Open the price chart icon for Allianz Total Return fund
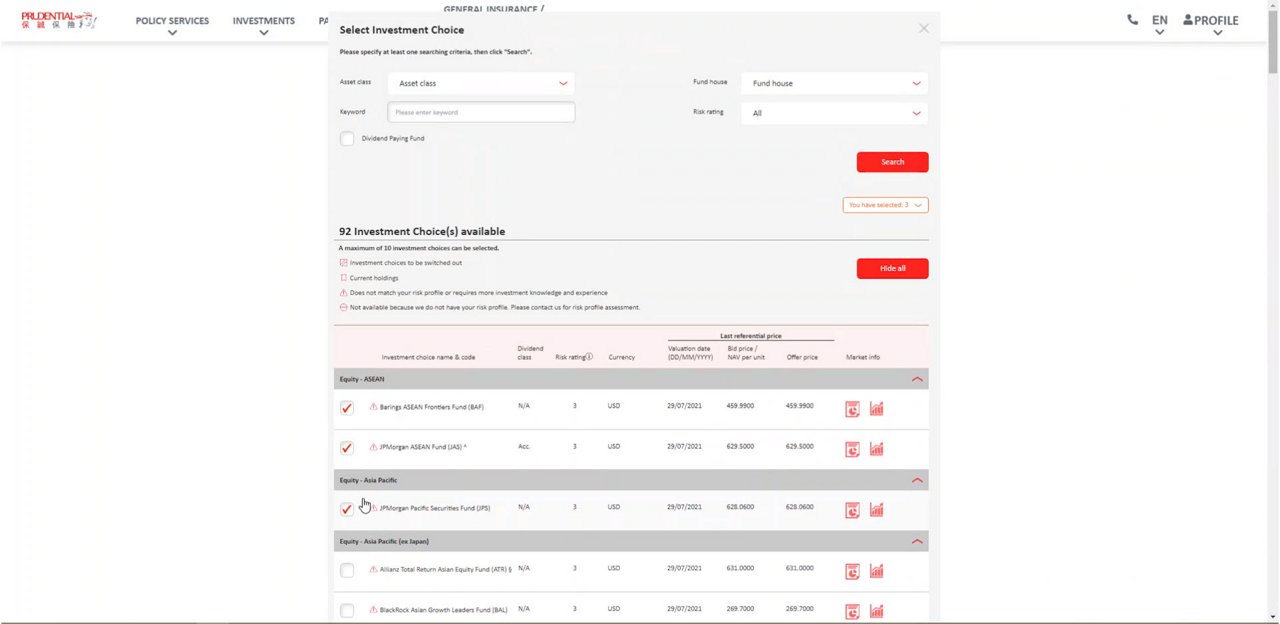This screenshot has height=624, width=1280. click(x=876, y=571)
